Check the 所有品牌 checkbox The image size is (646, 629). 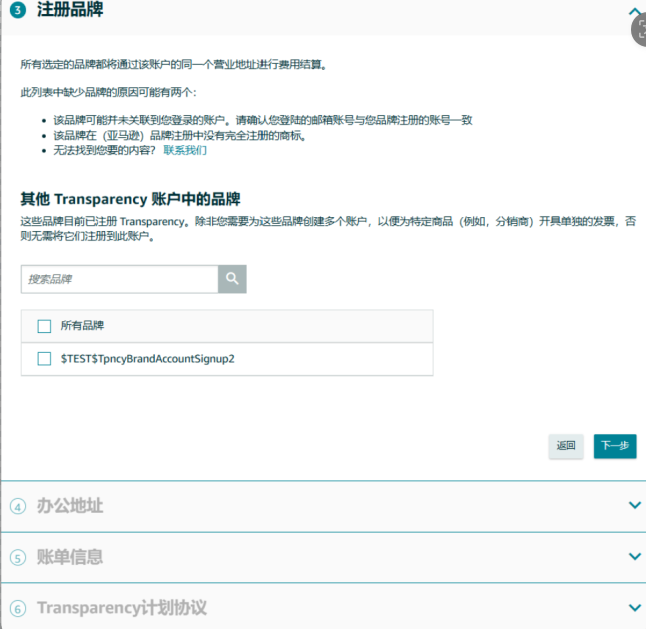tap(44, 326)
